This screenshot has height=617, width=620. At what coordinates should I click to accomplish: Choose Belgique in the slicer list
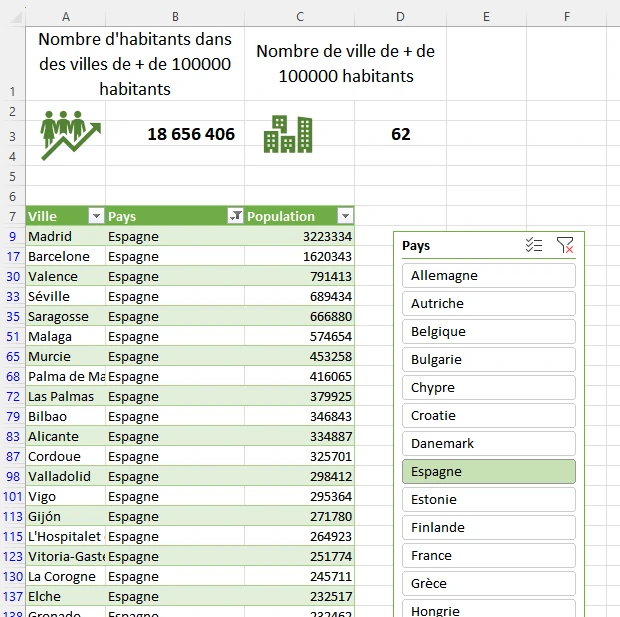[488, 331]
